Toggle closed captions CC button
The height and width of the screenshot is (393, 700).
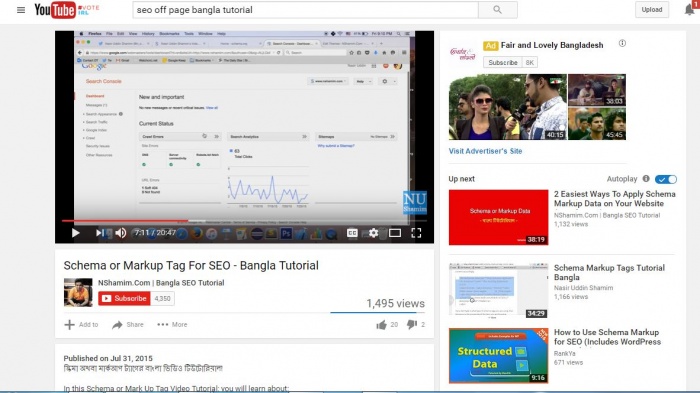(x=352, y=233)
